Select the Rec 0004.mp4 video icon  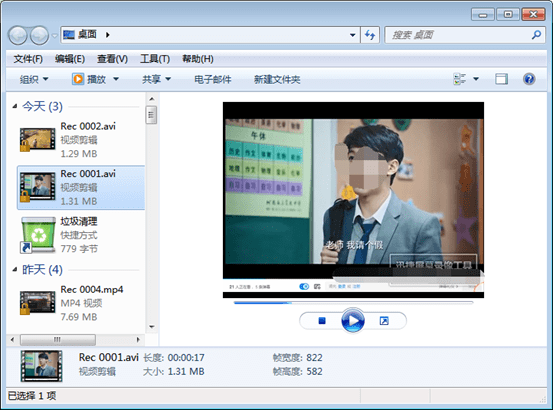pos(37,302)
